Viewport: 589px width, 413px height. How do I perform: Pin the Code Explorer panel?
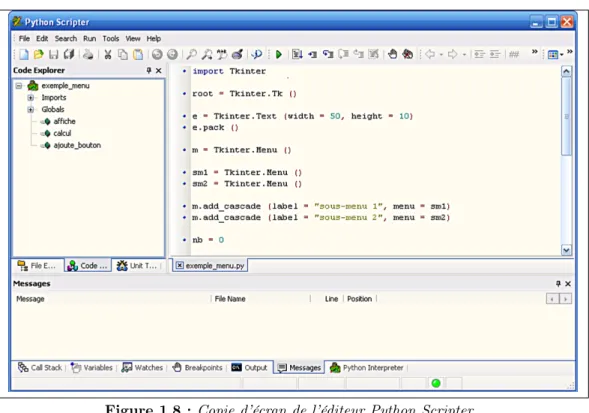[x=149, y=70]
